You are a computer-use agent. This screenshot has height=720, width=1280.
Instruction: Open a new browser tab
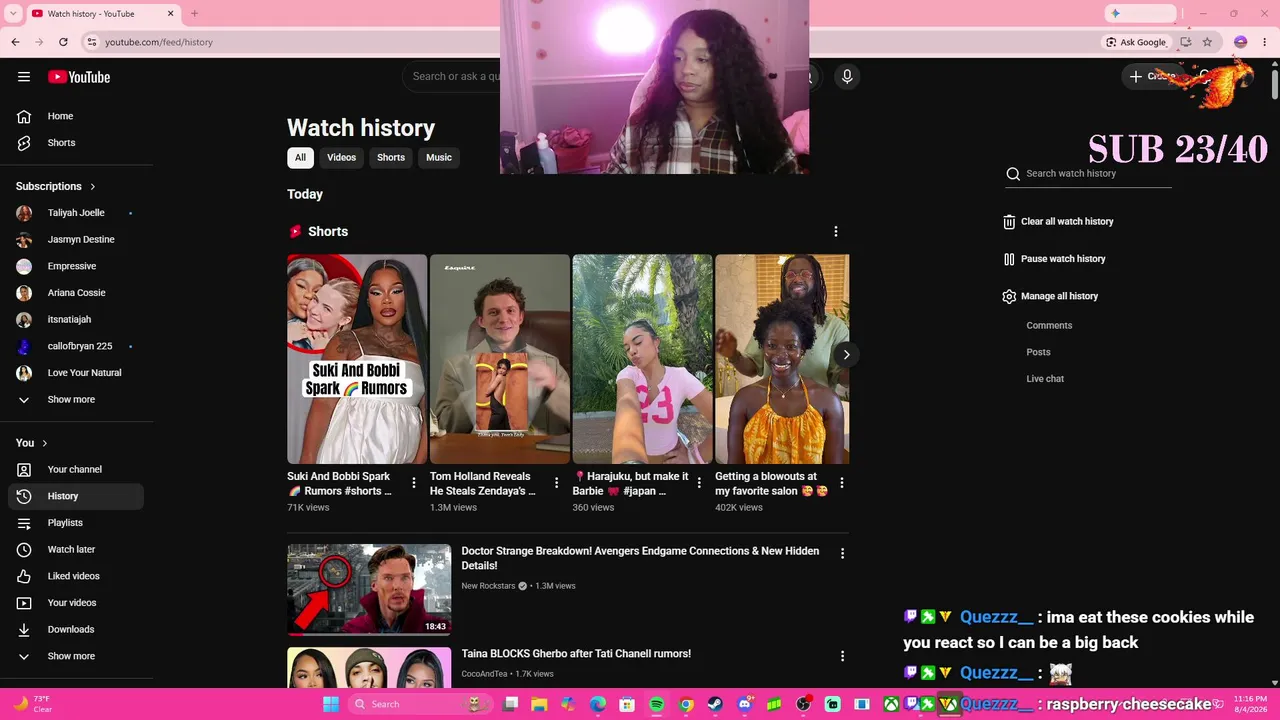click(x=194, y=14)
